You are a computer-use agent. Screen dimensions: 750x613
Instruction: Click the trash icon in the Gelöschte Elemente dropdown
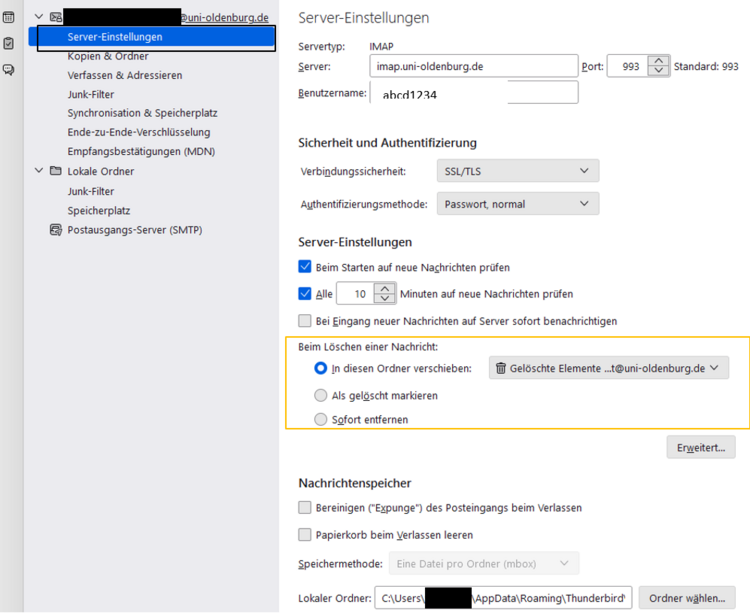coord(501,368)
